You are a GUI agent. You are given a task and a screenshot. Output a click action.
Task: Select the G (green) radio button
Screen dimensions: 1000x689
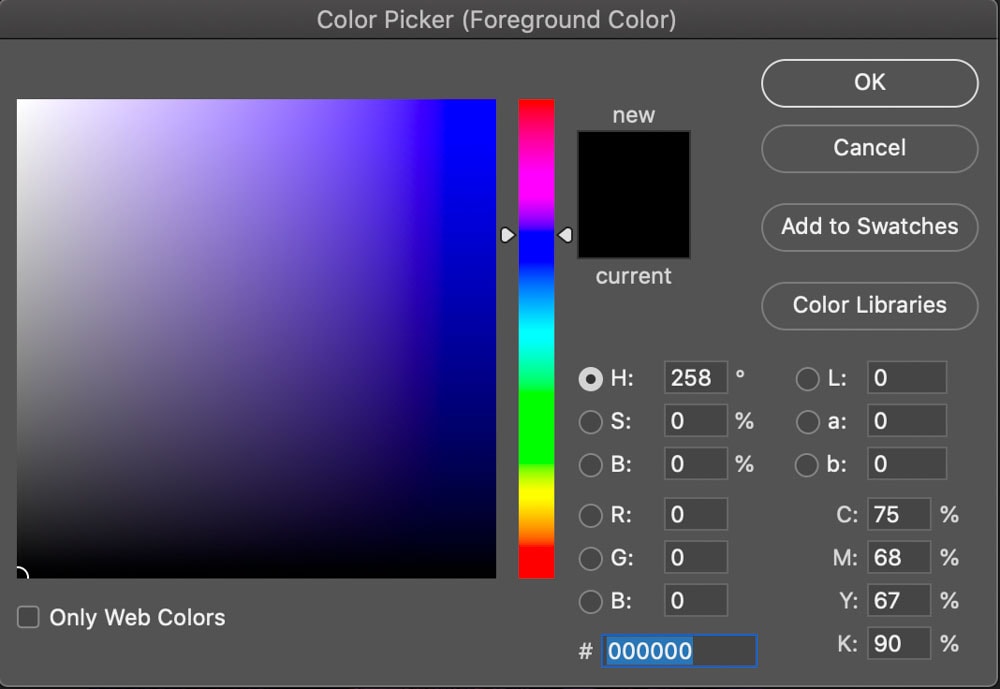(x=591, y=558)
